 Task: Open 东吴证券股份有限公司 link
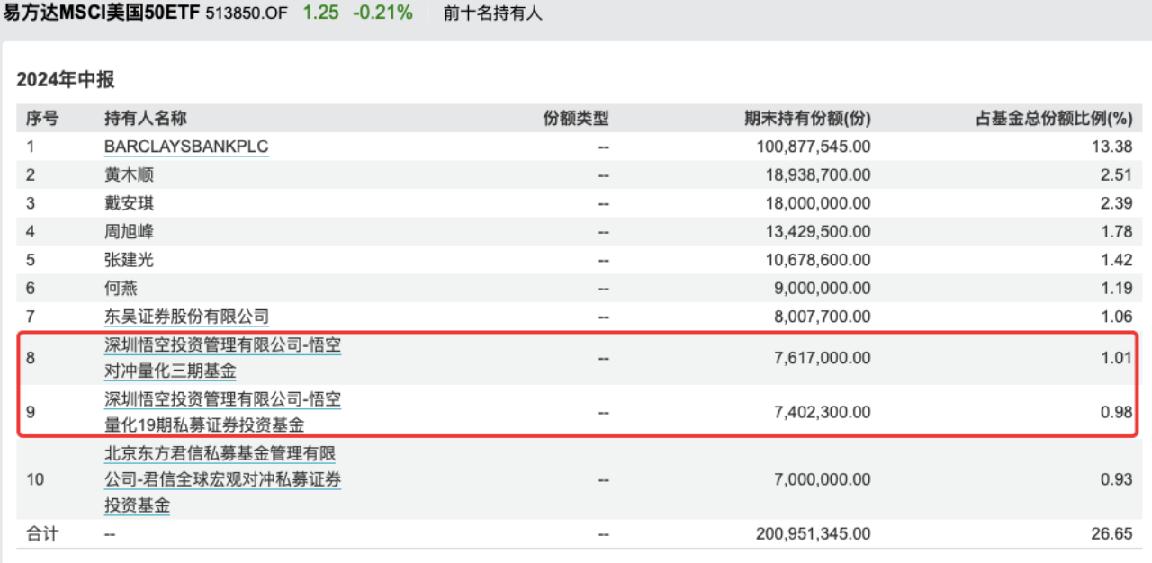(x=187, y=317)
